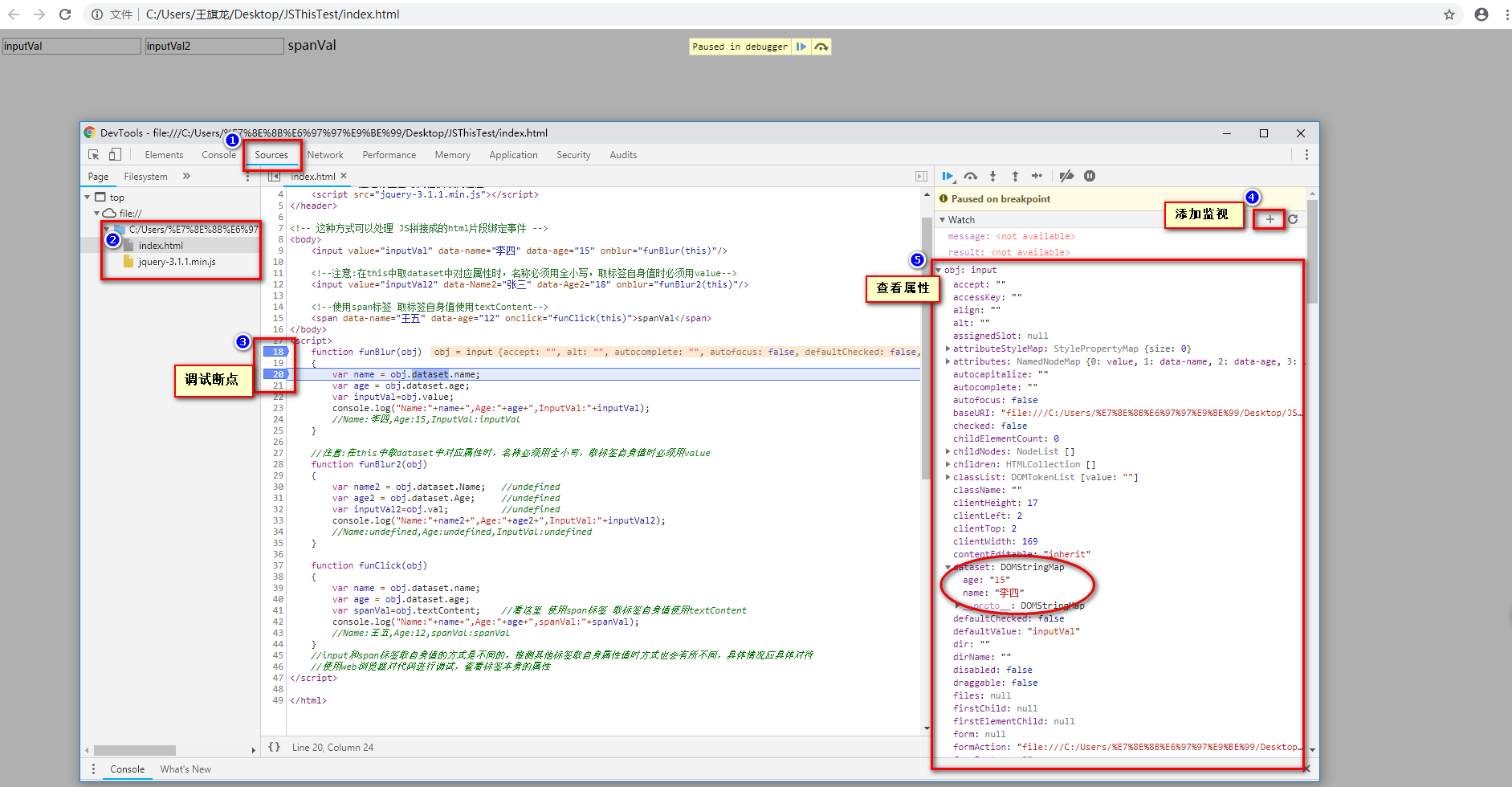Open console drawer three-dot menu
Viewport: 1512px width, 787px height.
[93, 769]
